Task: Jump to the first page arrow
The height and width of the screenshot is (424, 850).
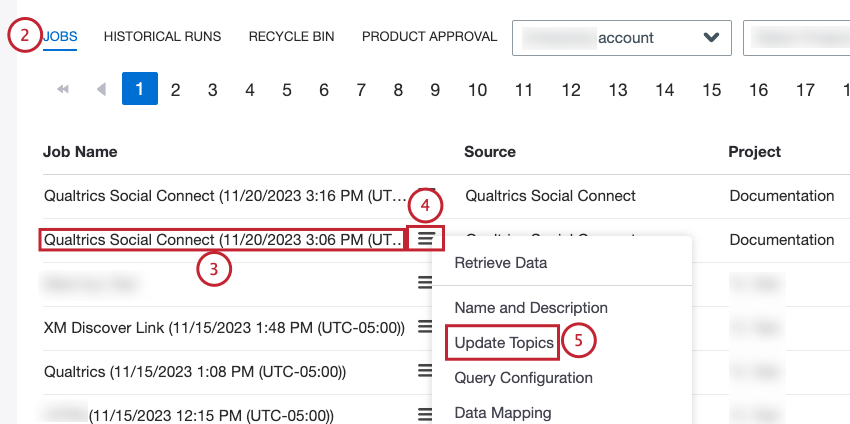Action: click(x=63, y=89)
